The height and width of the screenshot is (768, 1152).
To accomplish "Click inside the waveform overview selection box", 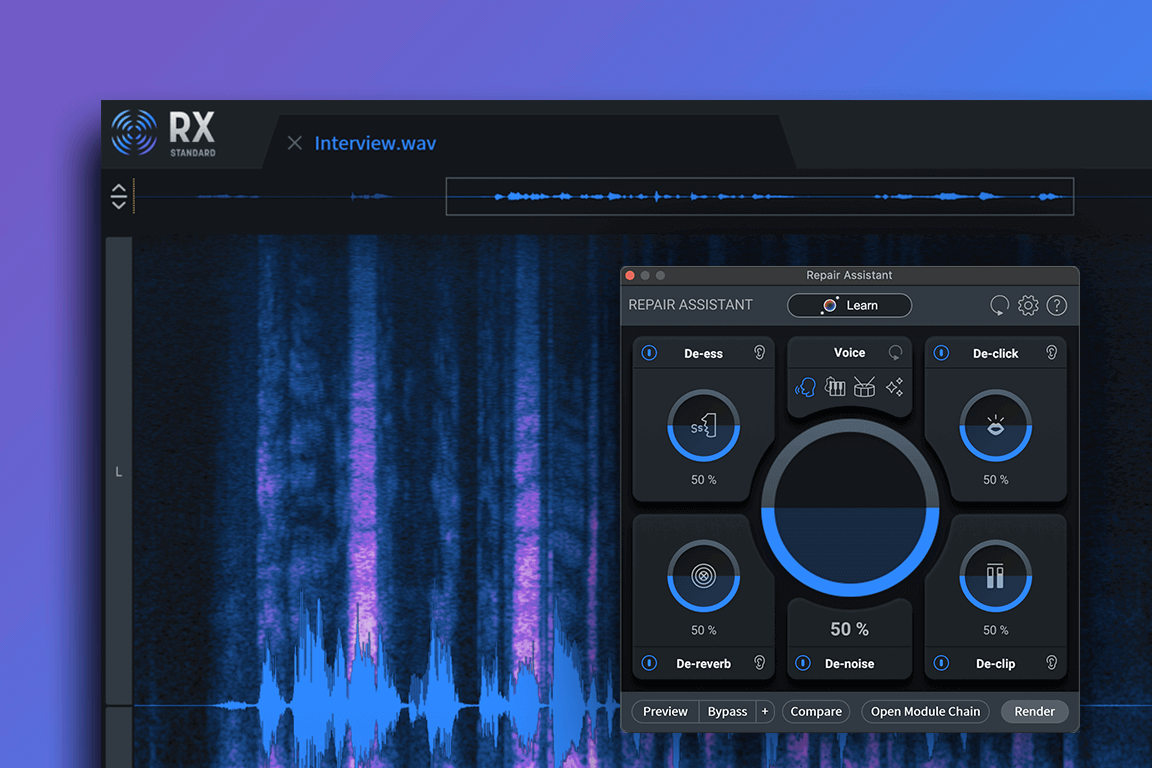I will point(760,196).
